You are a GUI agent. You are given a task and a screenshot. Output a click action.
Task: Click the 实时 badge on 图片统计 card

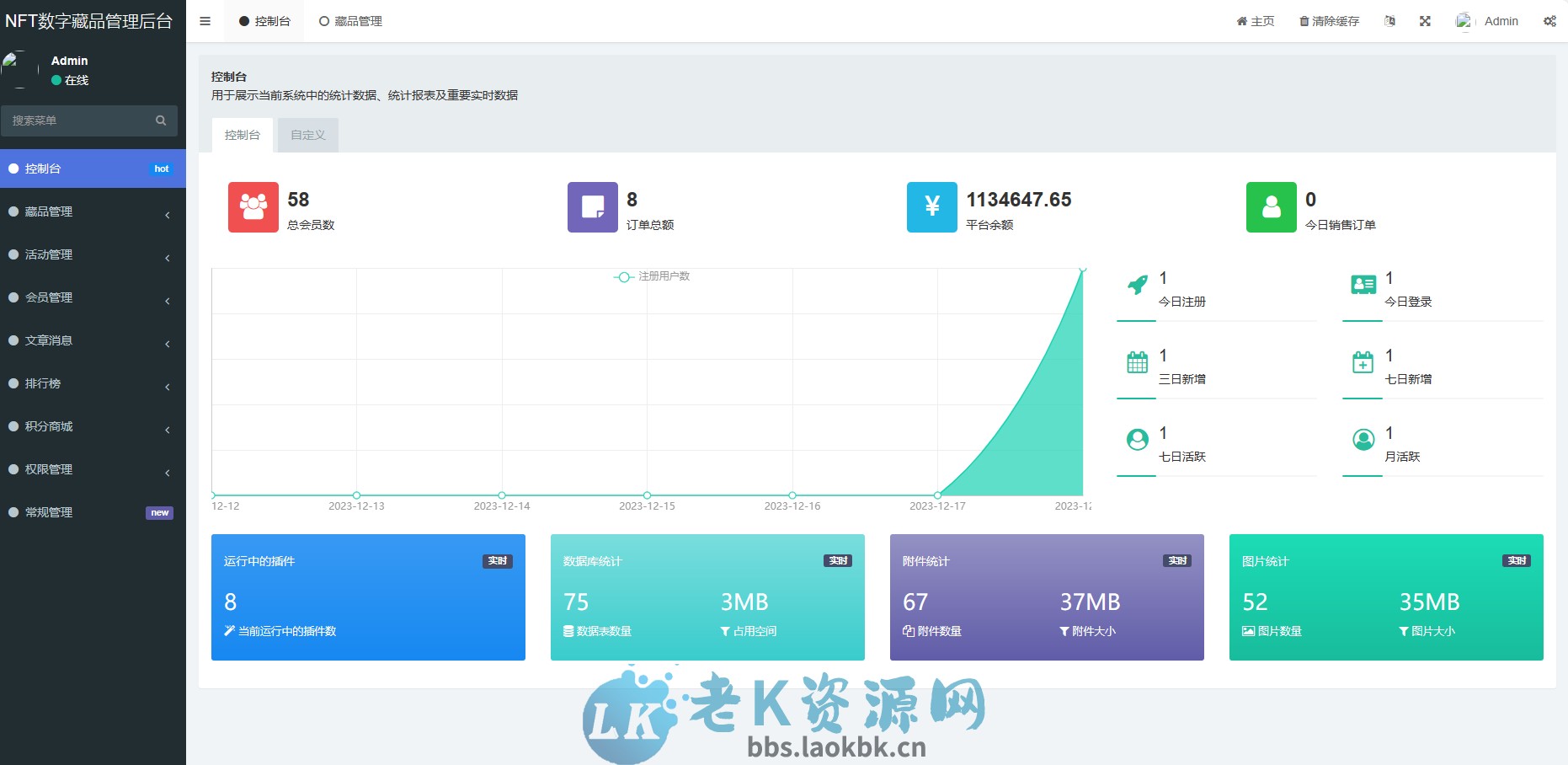tap(1515, 560)
